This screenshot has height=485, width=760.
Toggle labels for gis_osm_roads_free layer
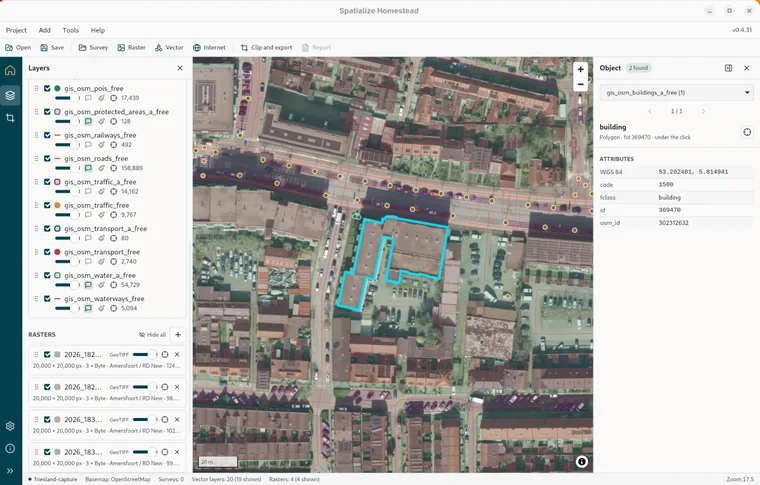88,168
